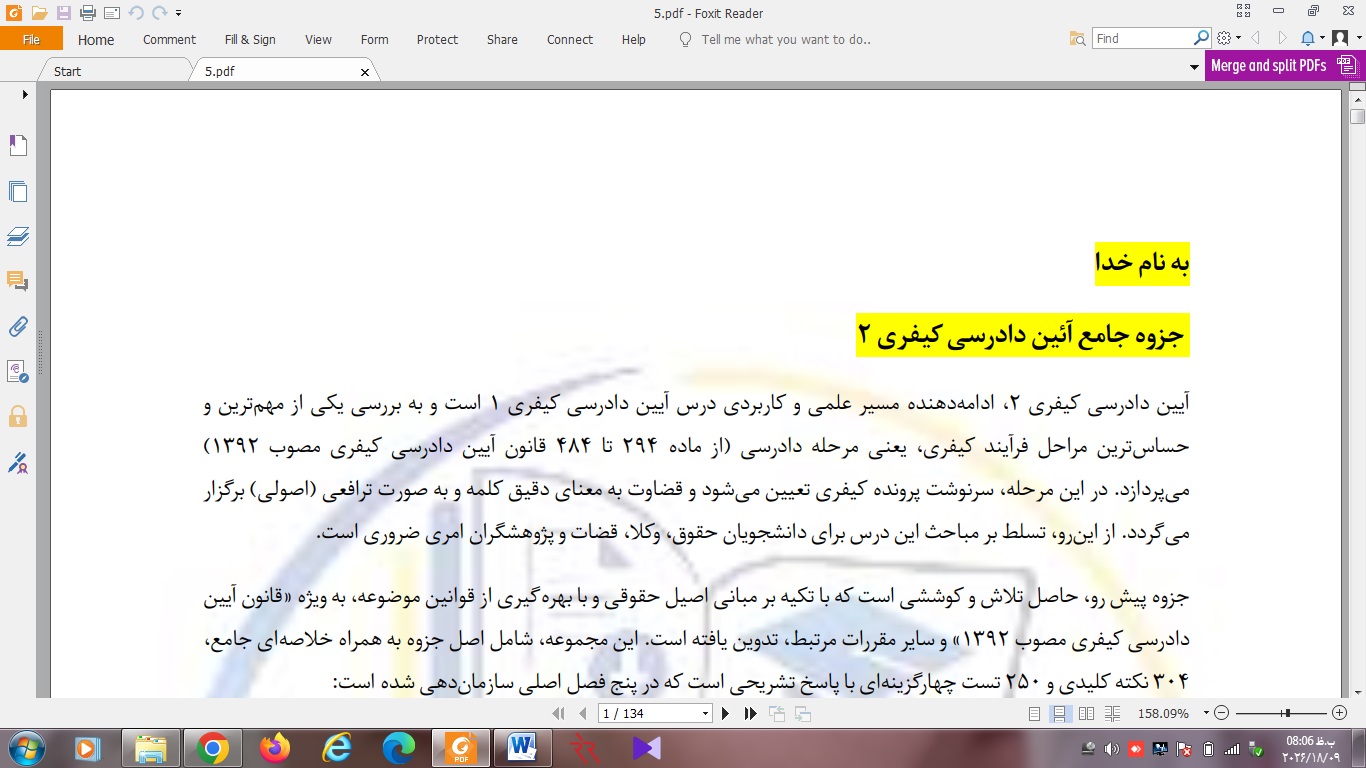1366x768 pixels.
Task: Click the Save icon in quick access toolbar
Action: coord(64,13)
